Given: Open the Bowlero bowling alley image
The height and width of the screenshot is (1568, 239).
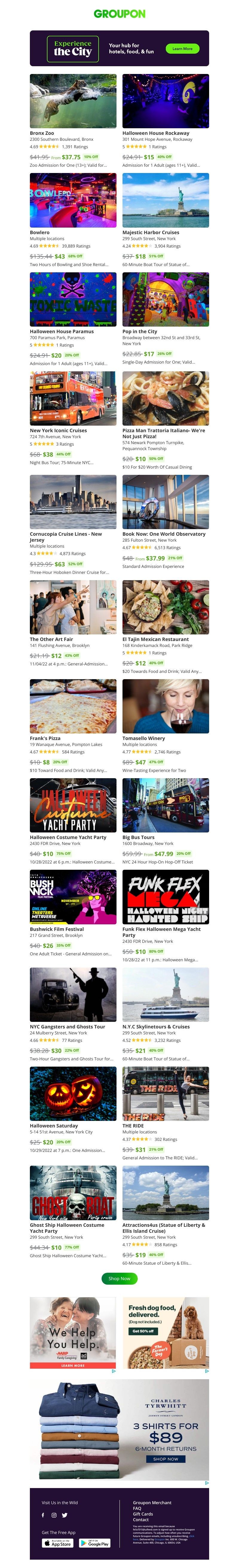Looking at the screenshot, I should click(73, 200).
